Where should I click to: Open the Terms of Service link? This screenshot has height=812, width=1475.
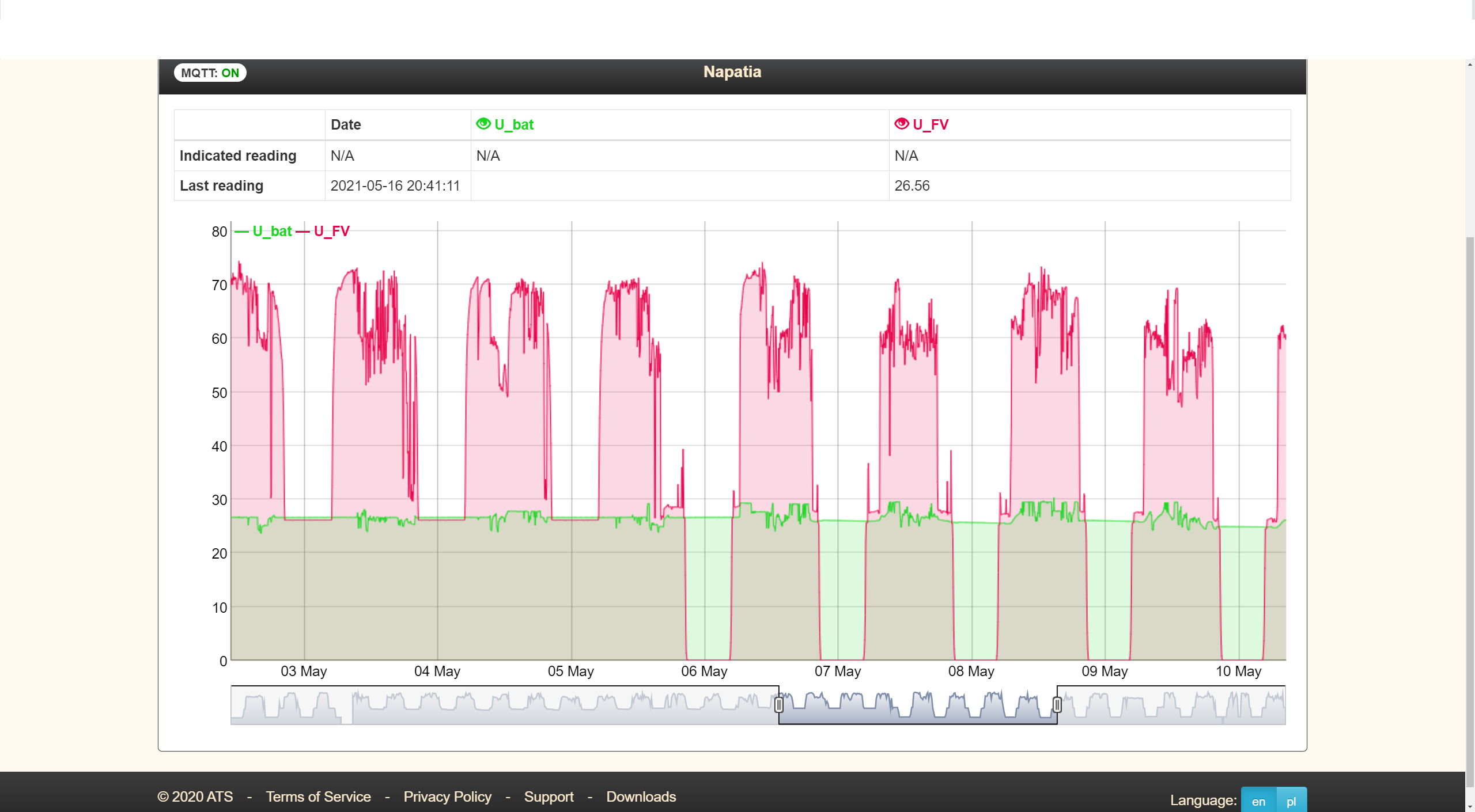tap(318, 796)
